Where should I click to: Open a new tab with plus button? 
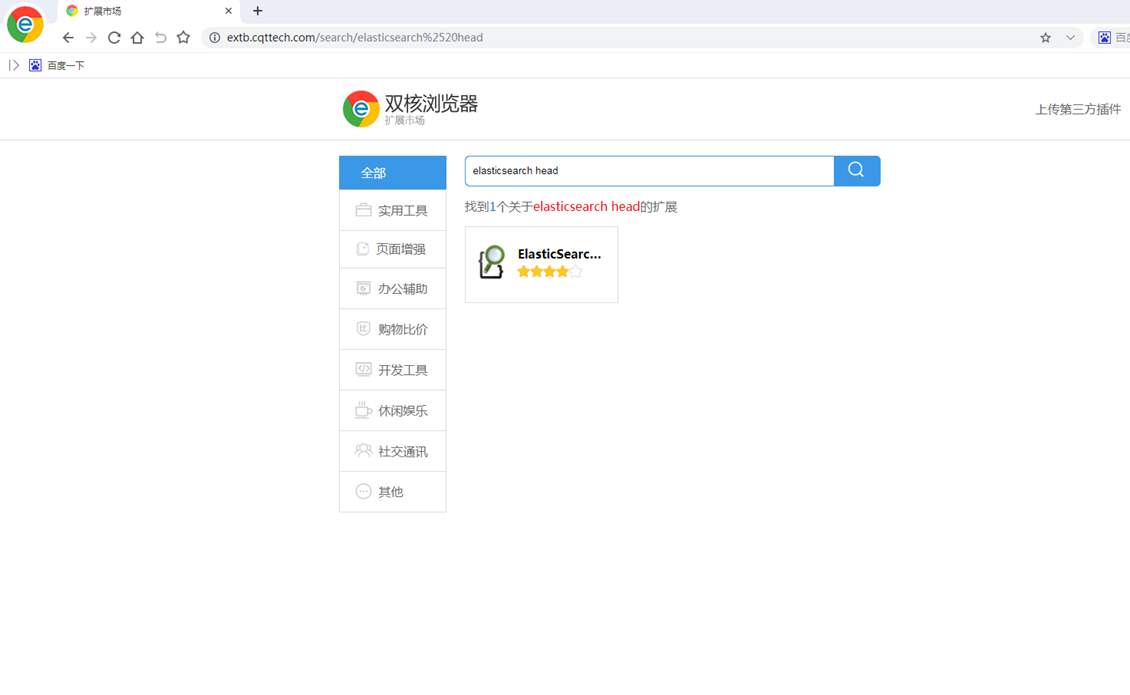[x=257, y=11]
